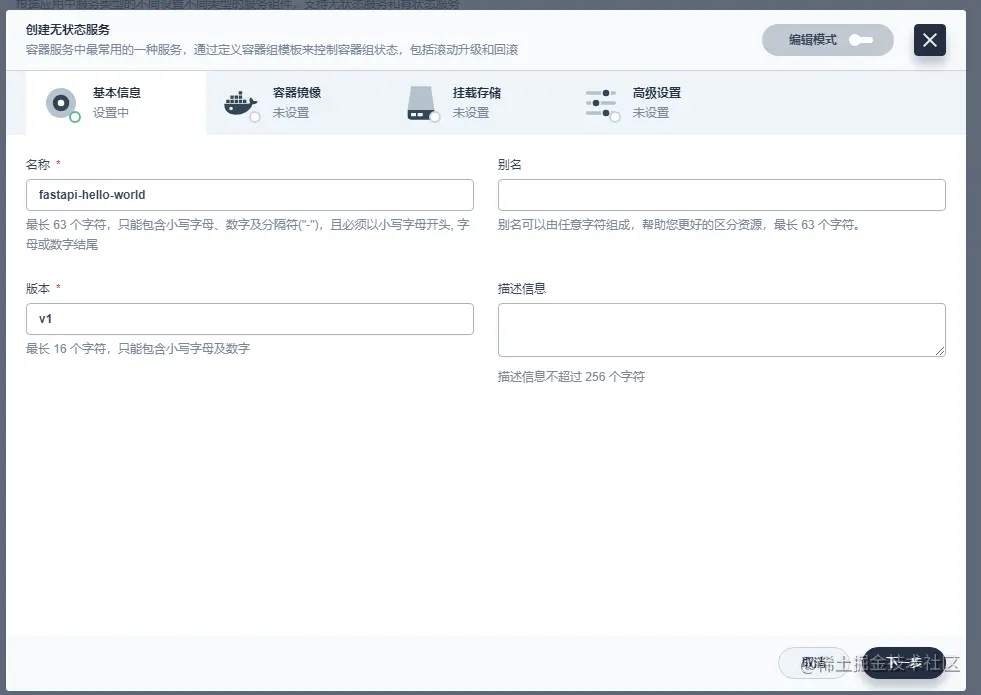
Task: Open the 容器镜像 step tab
Action: [x=296, y=103]
